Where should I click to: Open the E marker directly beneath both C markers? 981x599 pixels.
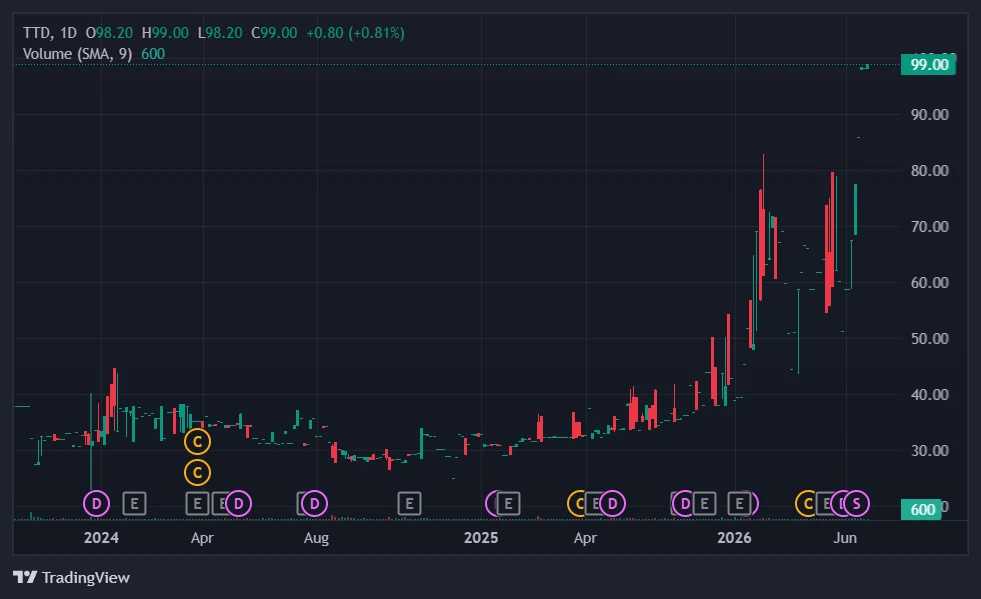197,503
